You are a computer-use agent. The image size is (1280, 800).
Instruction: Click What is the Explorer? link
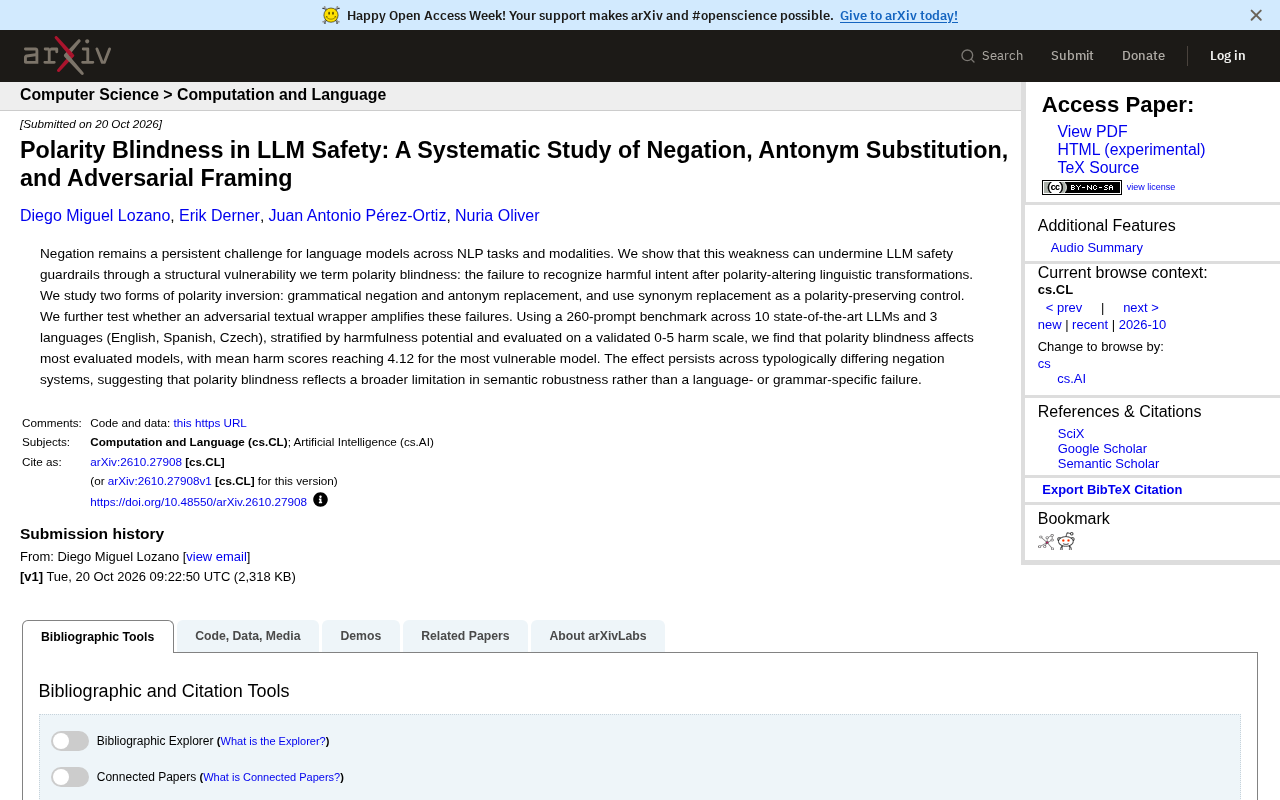point(273,741)
